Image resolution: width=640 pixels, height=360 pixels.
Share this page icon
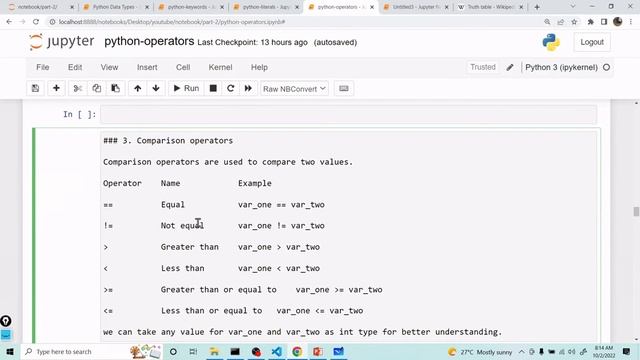pyautogui.click(x=560, y=22)
